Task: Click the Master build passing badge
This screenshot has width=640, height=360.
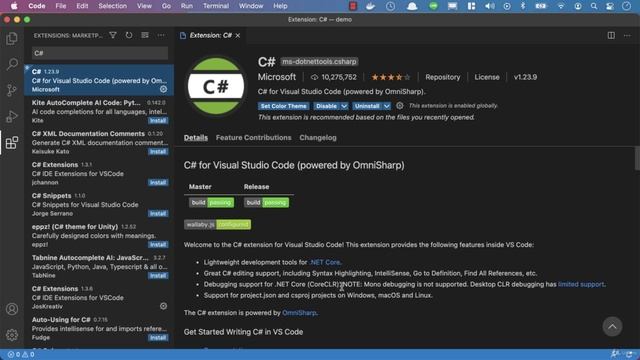Action: (211, 202)
